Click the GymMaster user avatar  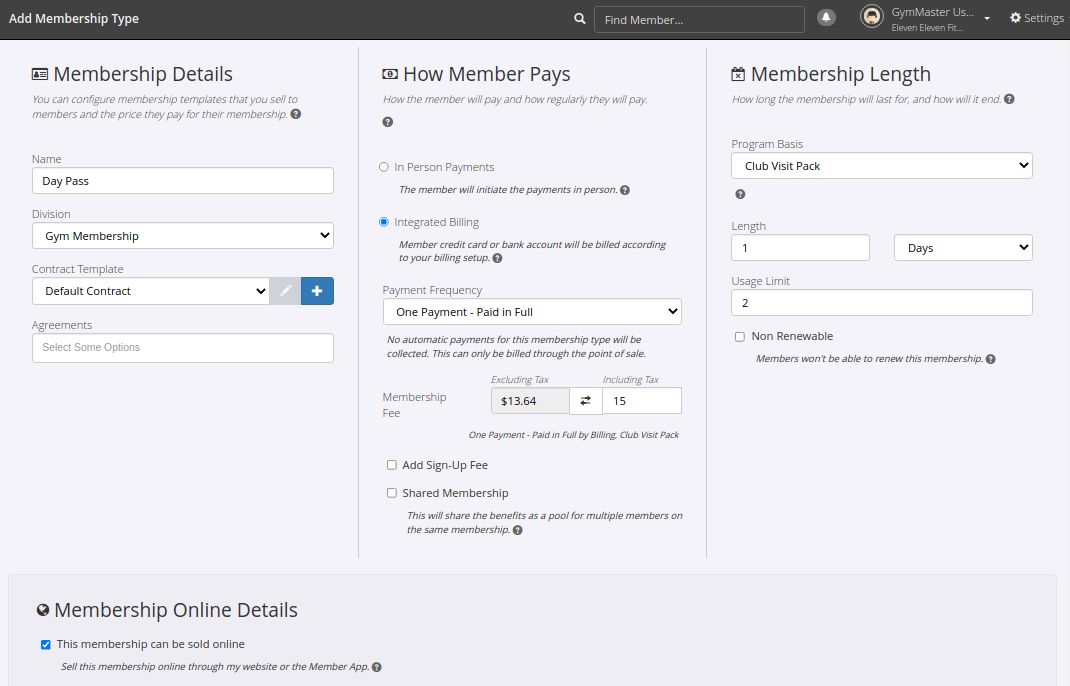871,16
